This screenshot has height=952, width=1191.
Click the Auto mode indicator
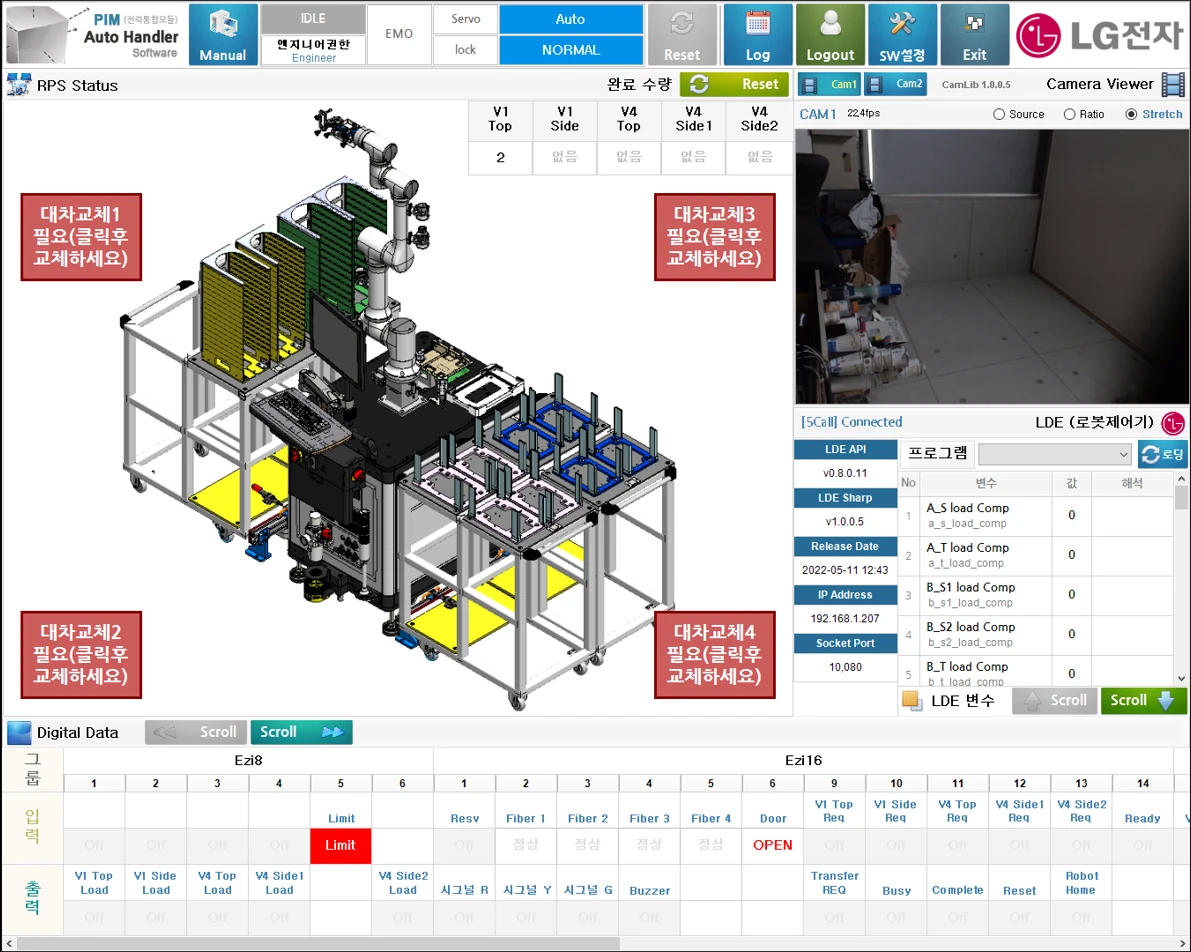click(570, 19)
